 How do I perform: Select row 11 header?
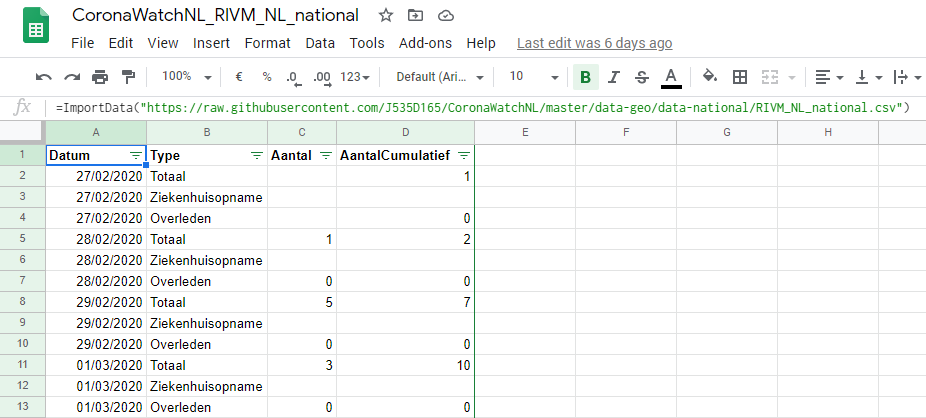pyautogui.click(x=22, y=365)
